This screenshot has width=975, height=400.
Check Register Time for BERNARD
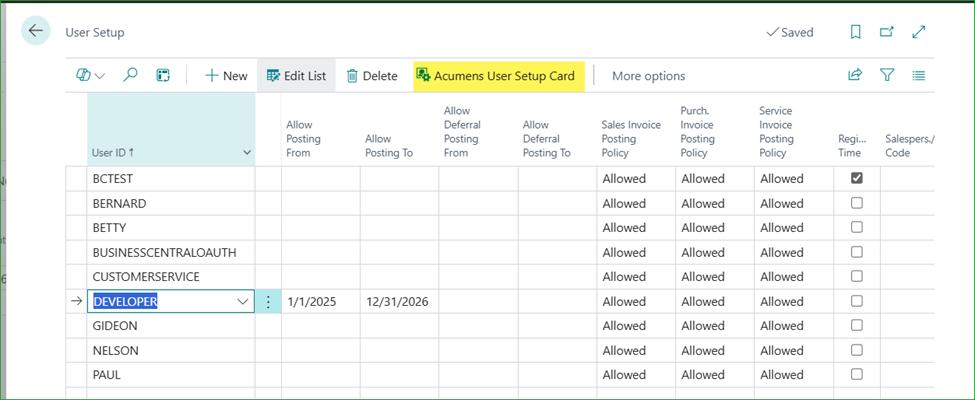click(x=857, y=203)
